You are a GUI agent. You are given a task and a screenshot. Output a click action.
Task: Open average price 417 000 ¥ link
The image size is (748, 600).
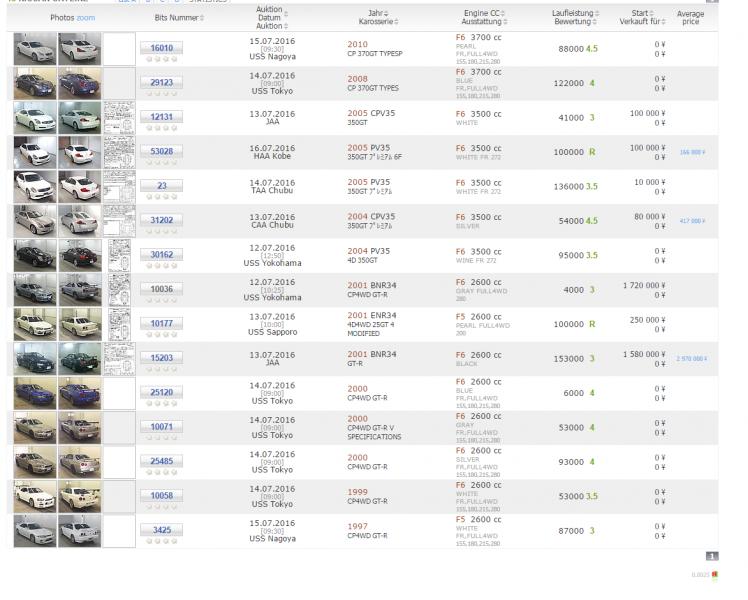(x=692, y=221)
